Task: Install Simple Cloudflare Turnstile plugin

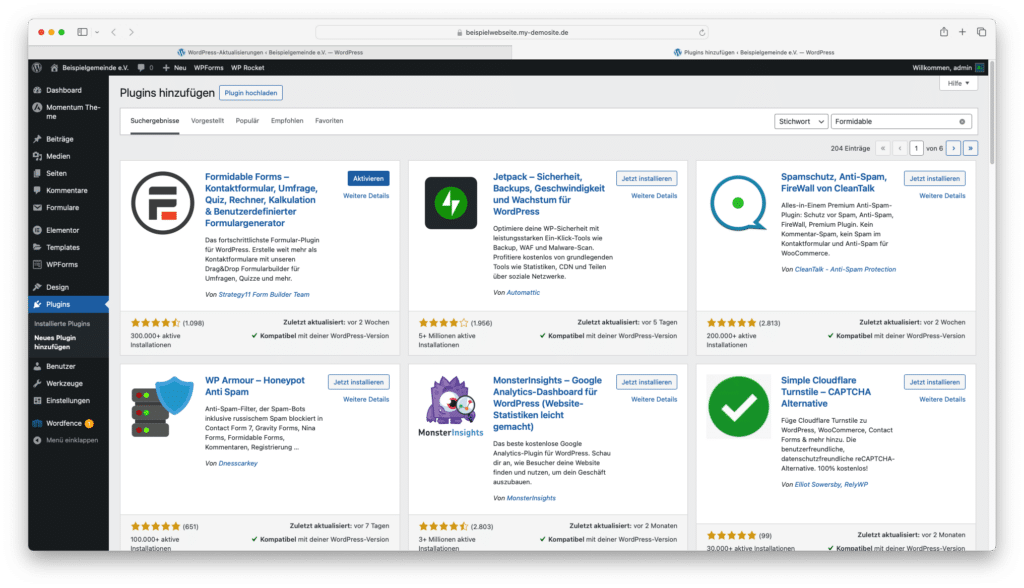Action: click(x=935, y=382)
